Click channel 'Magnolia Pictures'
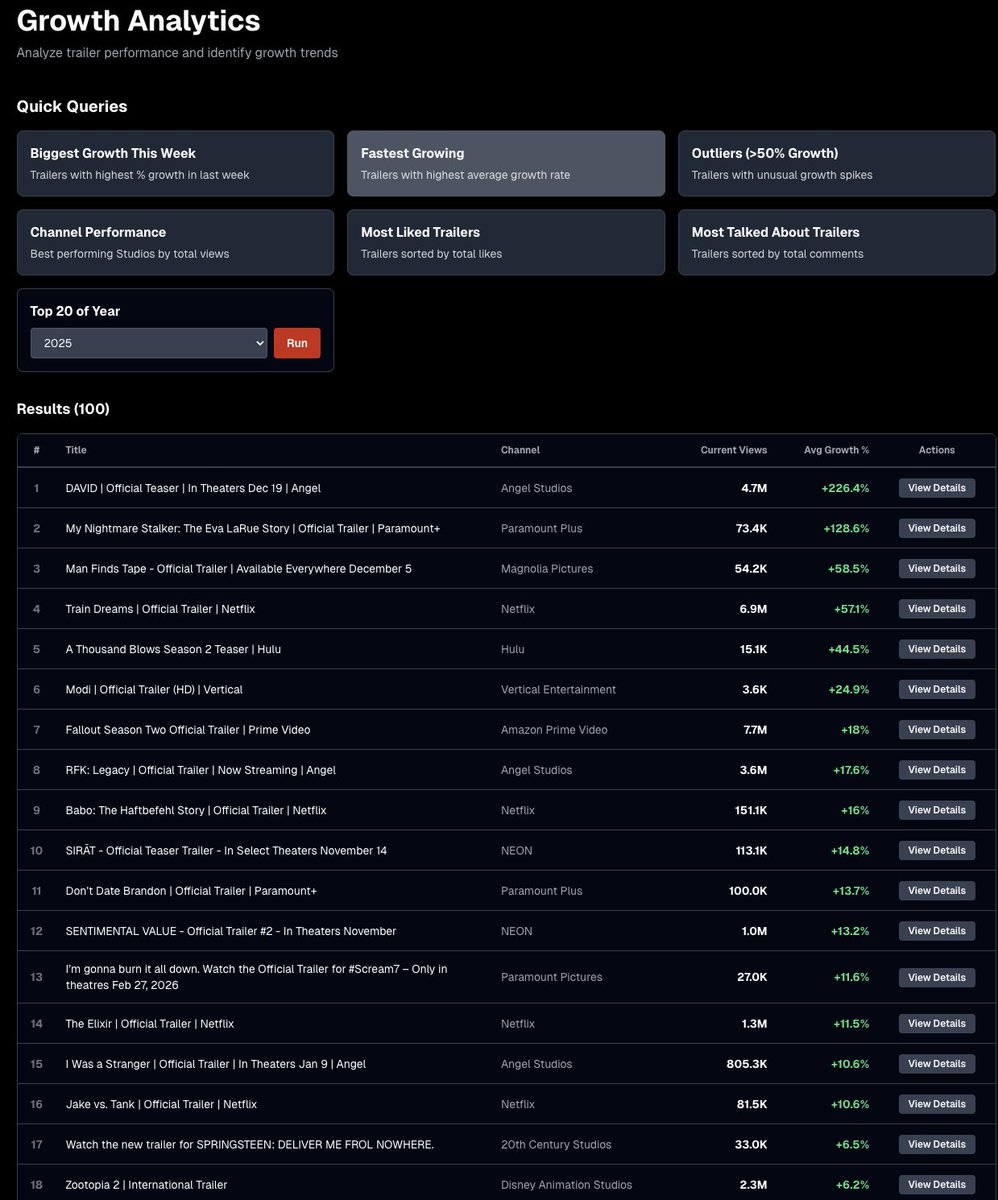The width and height of the screenshot is (998, 1200). tap(547, 568)
